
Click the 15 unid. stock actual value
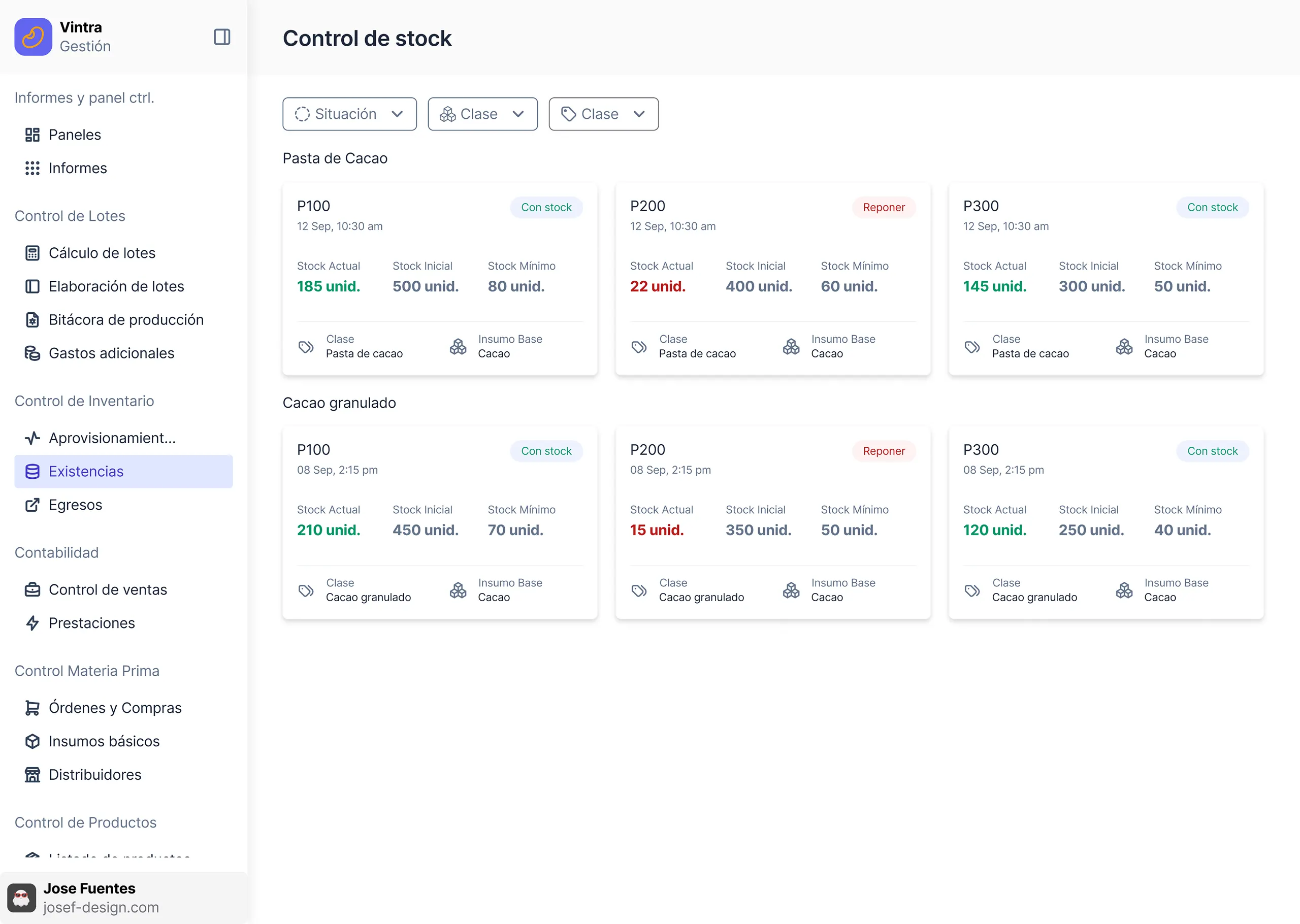pos(657,530)
